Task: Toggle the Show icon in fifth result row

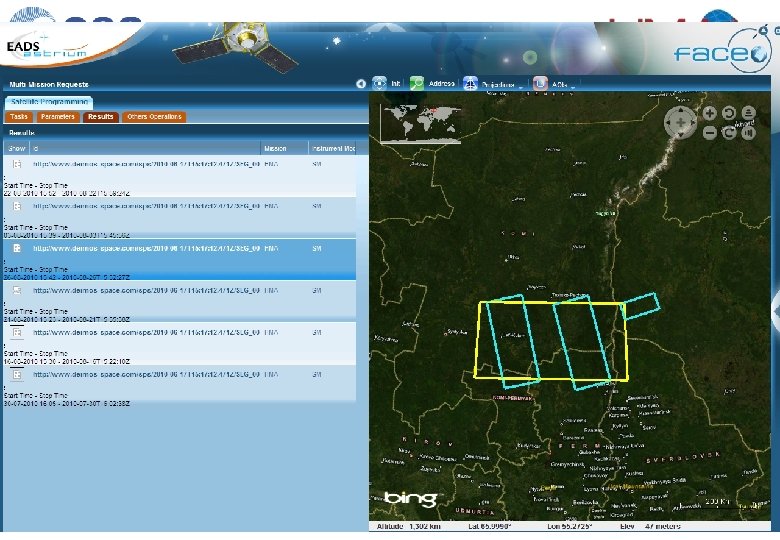Action: [x=17, y=332]
